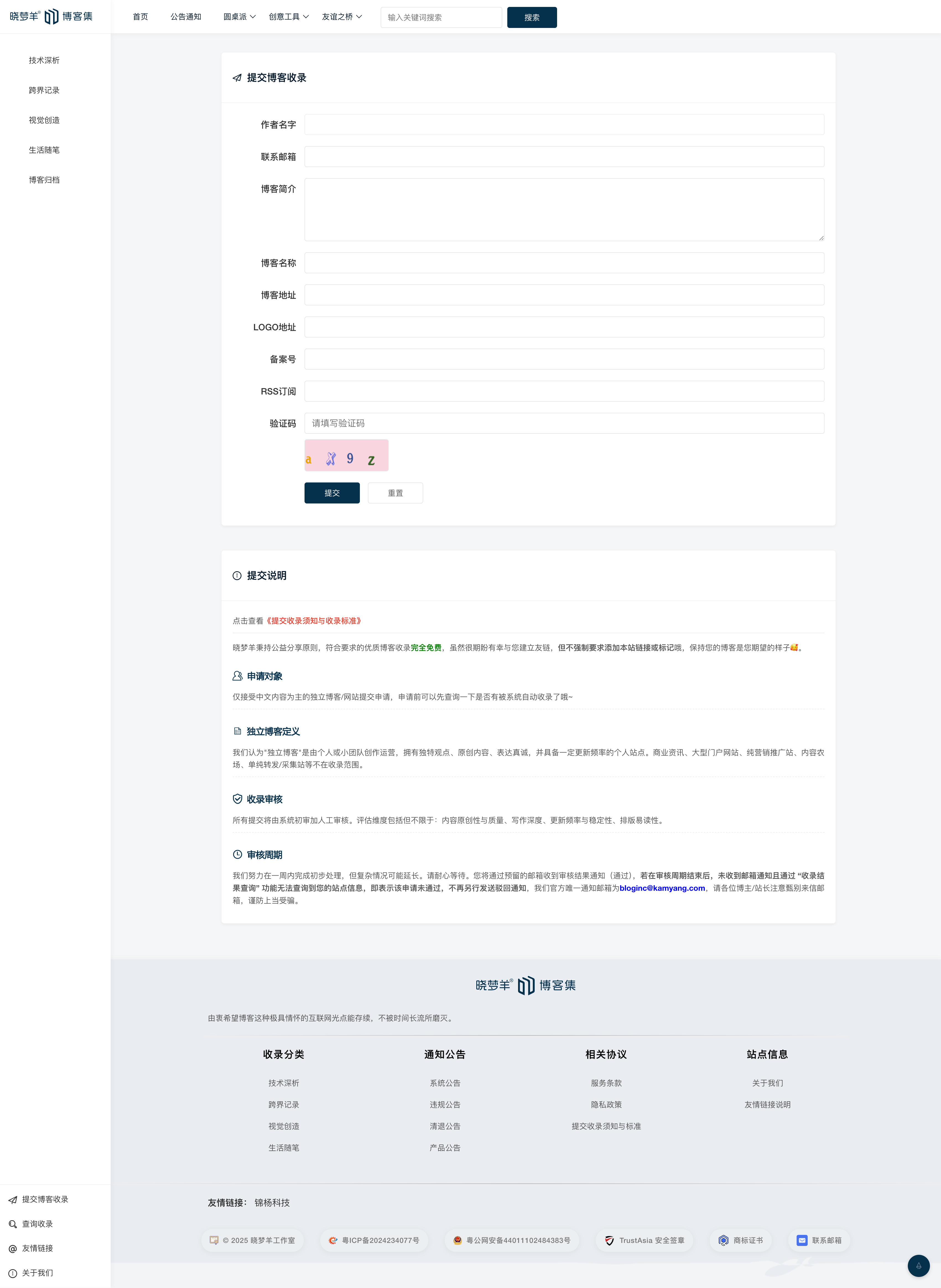
Task: Open the 提交收录须知与收录标准 red link
Action: click(x=314, y=621)
